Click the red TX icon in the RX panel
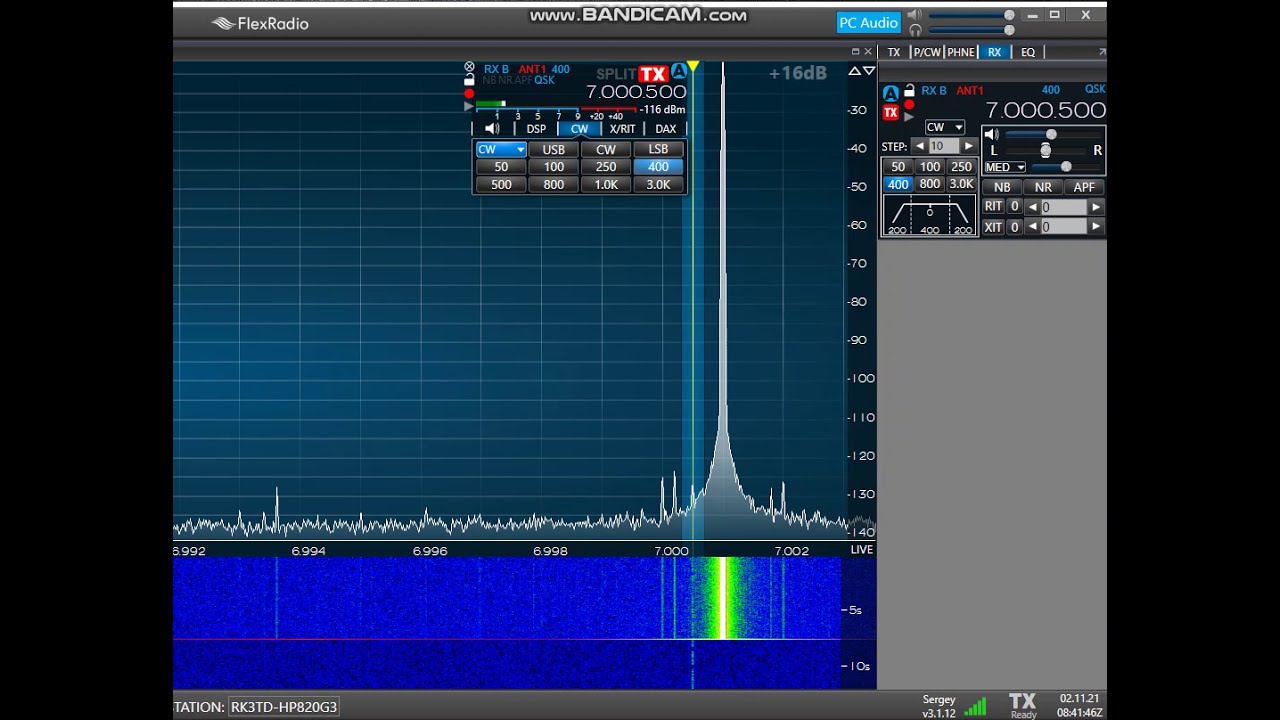Image resolution: width=1280 pixels, height=720 pixels. [890, 113]
